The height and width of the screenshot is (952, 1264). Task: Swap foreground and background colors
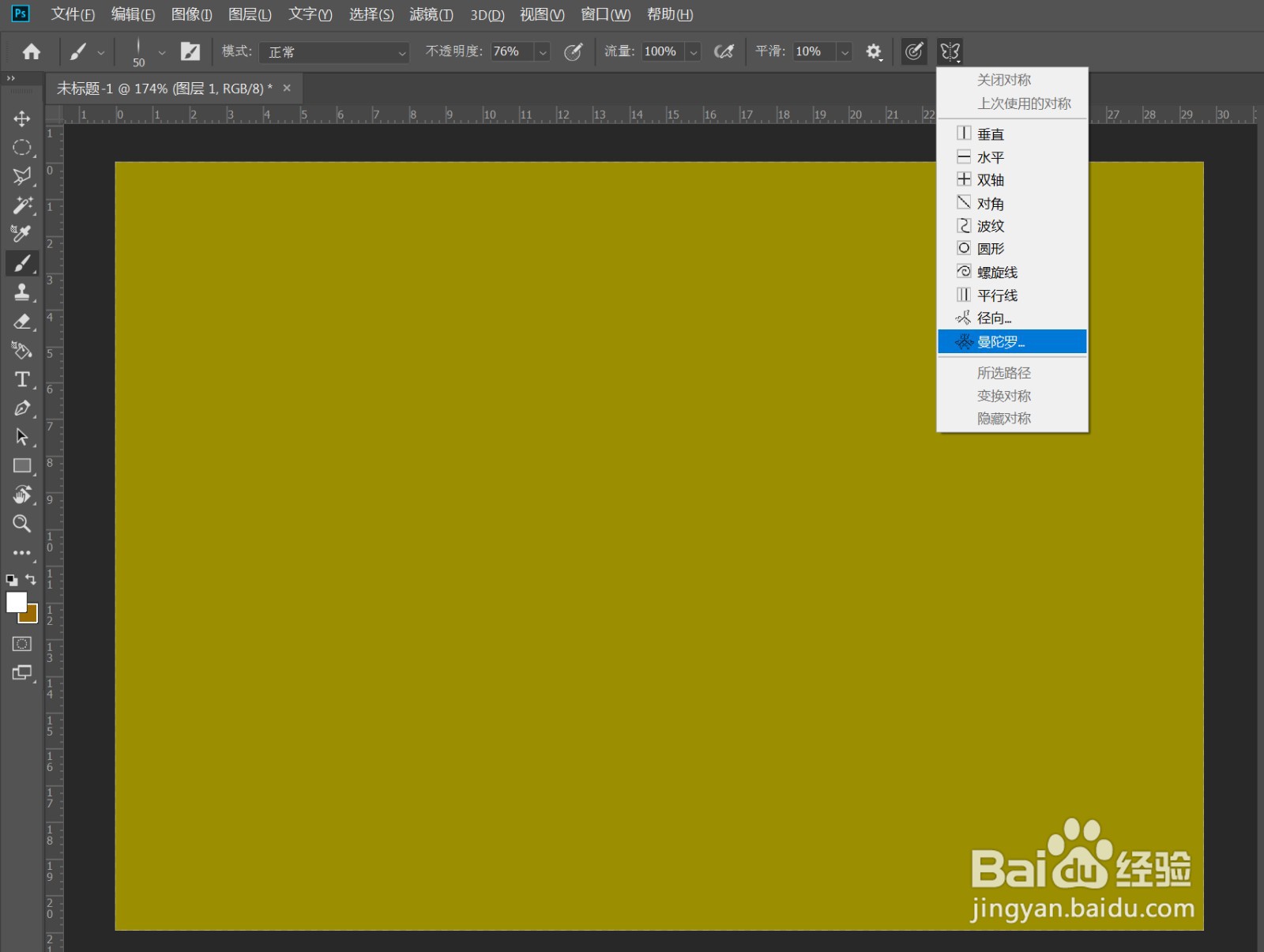[x=31, y=579]
